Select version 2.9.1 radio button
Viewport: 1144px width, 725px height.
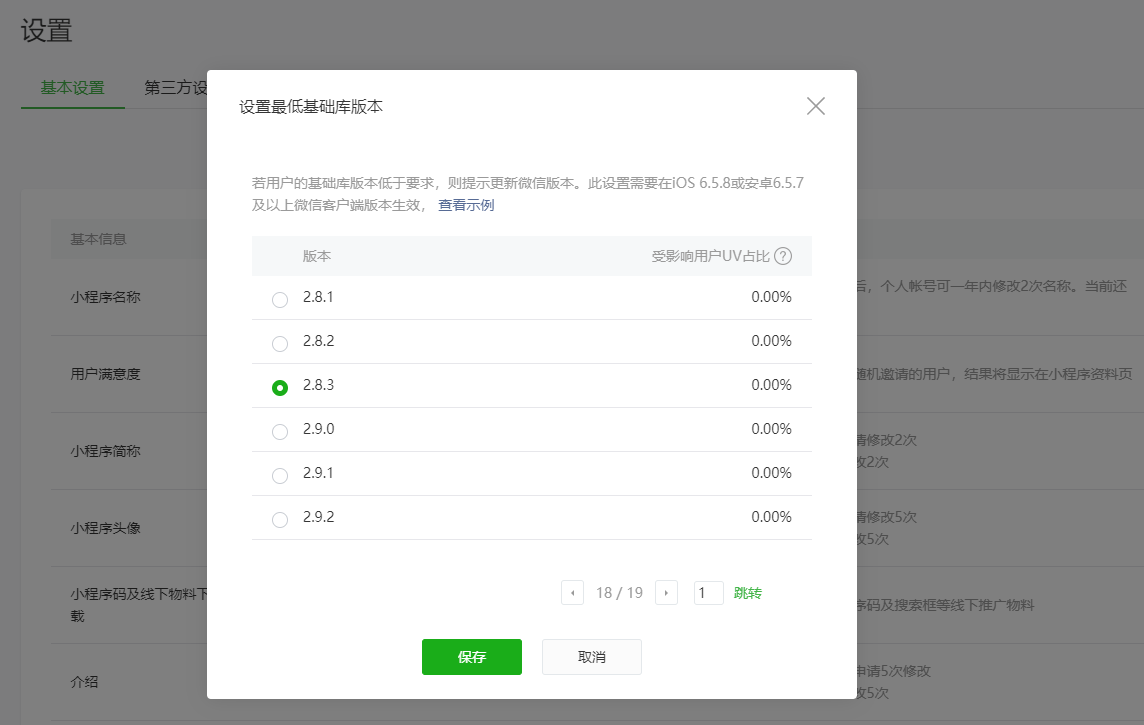[x=279, y=476]
